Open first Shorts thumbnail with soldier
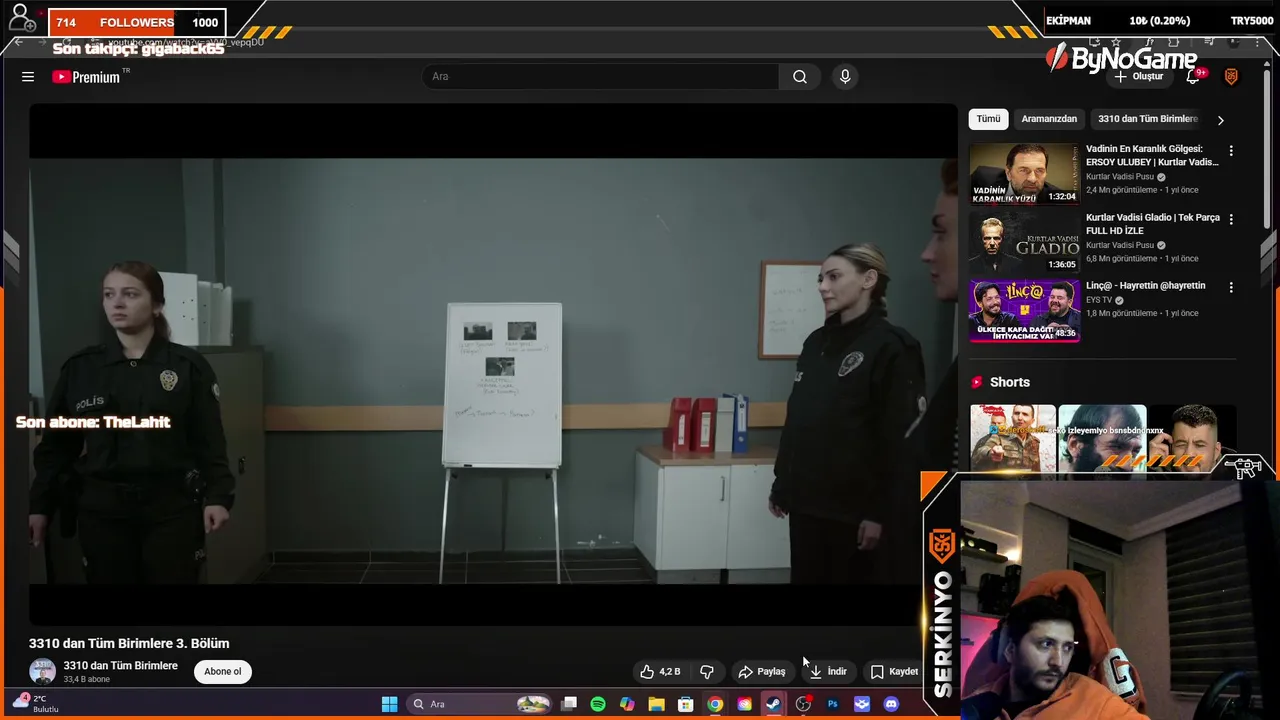The height and width of the screenshot is (720, 1280). 1012,437
